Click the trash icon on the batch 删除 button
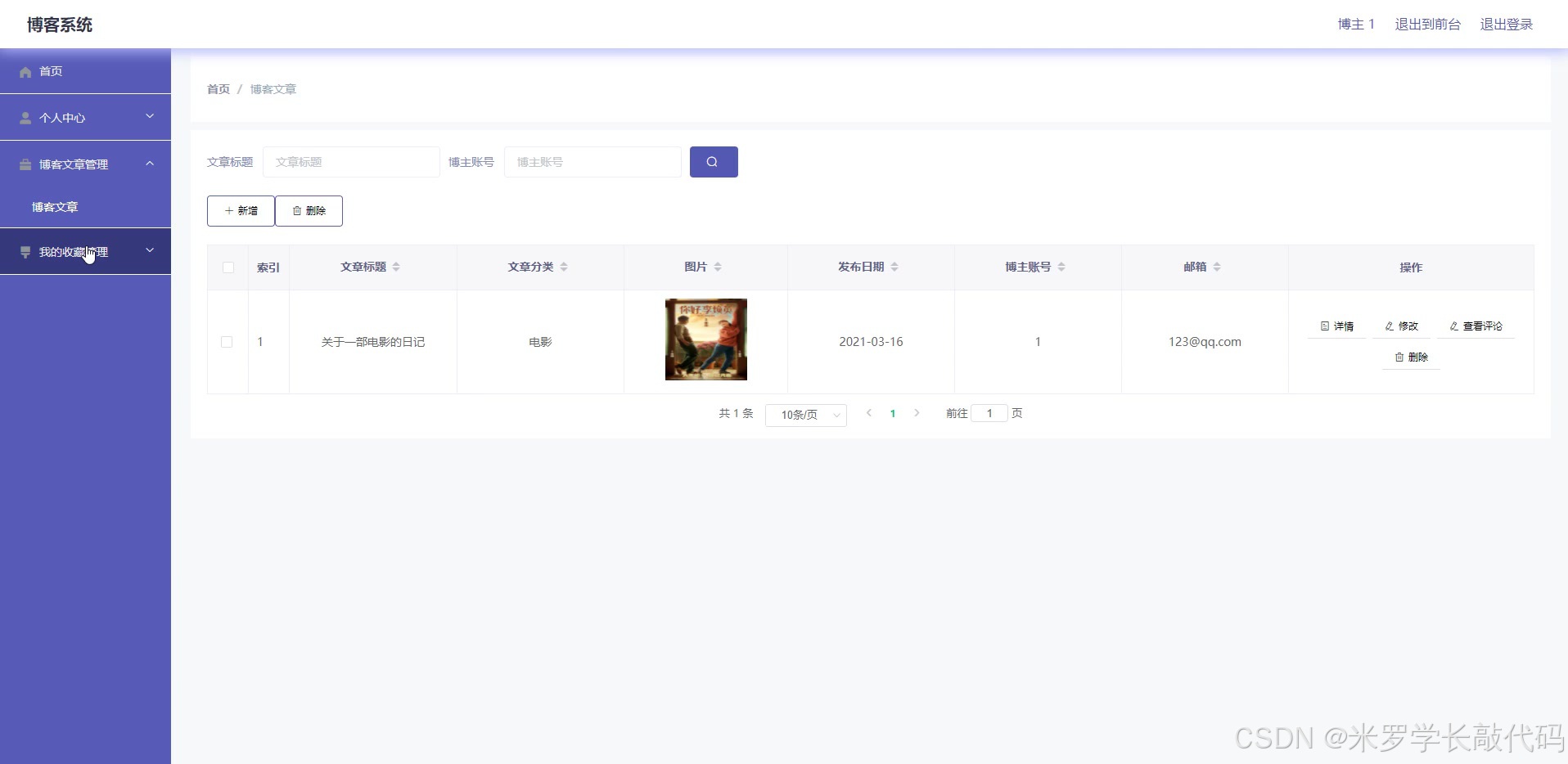 click(x=296, y=210)
